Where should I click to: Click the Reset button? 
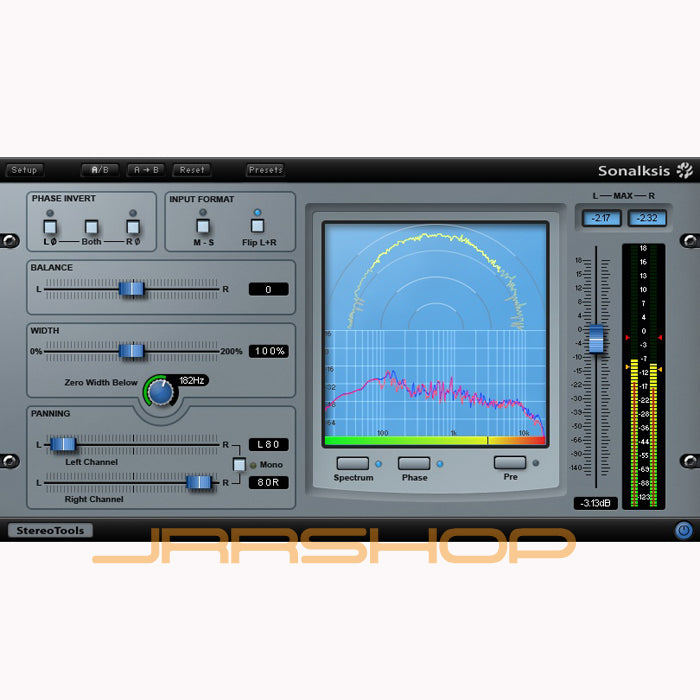(x=192, y=170)
